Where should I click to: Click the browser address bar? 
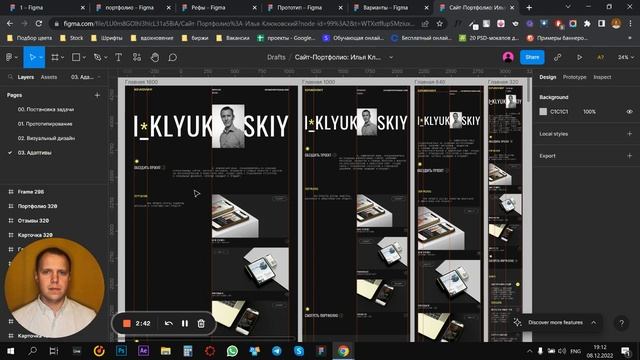[x=239, y=24]
